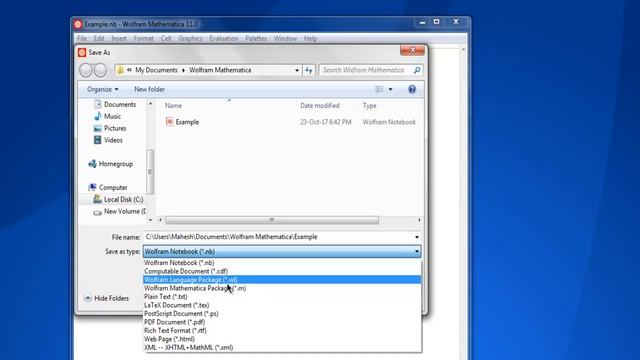Select Music in the navigation pane
Image resolution: width=640 pixels, height=360 pixels.
tap(108, 116)
